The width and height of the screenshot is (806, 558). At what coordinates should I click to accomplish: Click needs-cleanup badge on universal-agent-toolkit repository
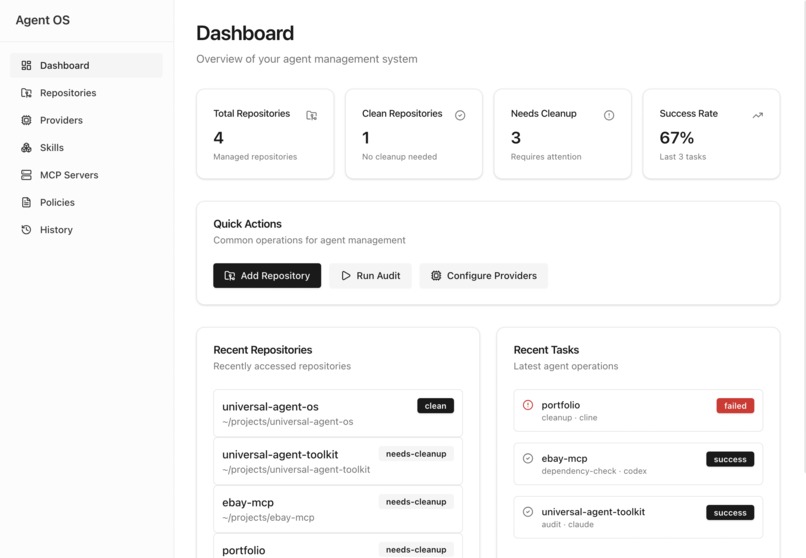pyautogui.click(x=416, y=454)
